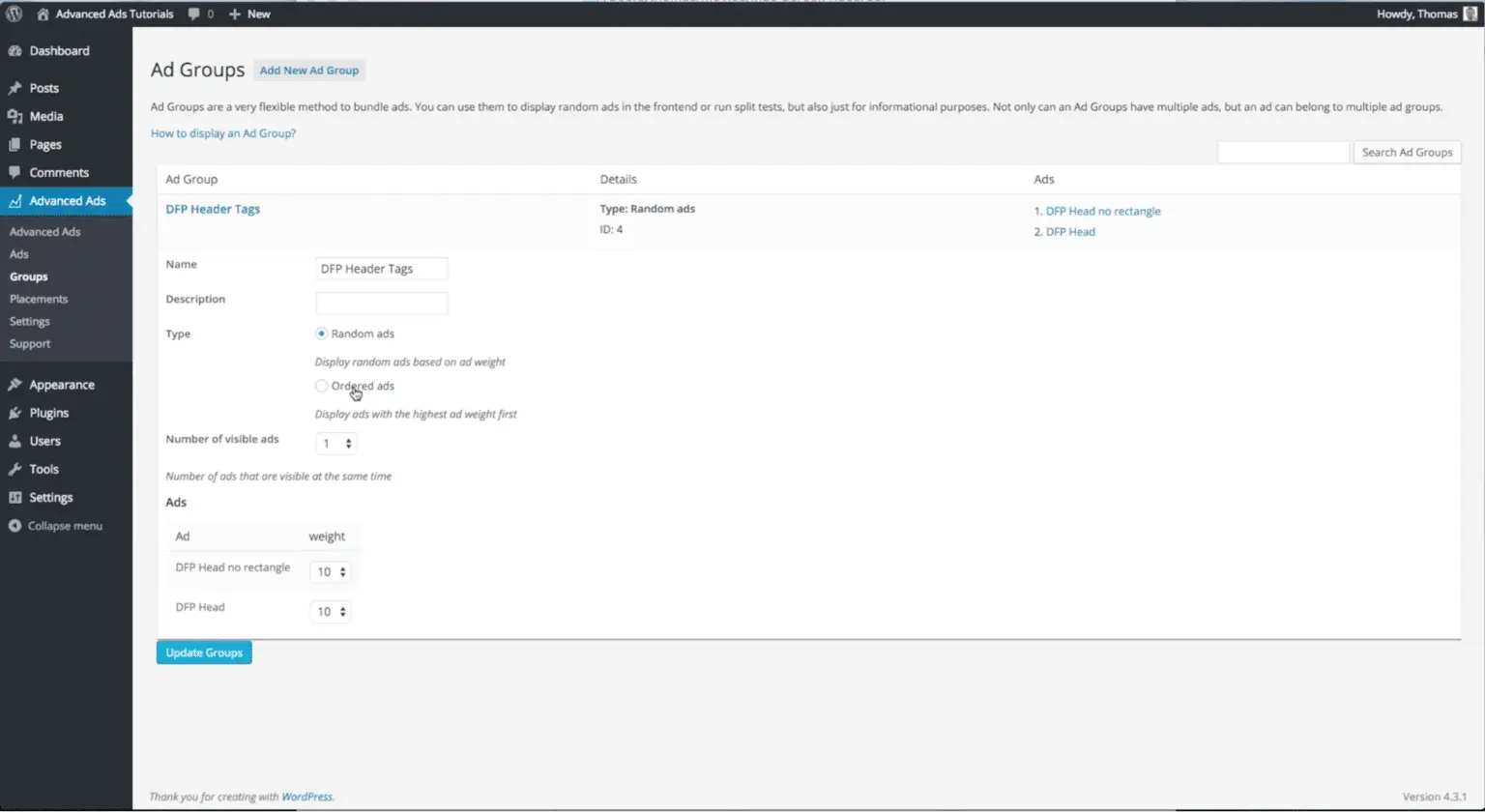The width and height of the screenshot is (1485, 812).
Task: Open Posts menu item
Action: (x=44, y=88)
